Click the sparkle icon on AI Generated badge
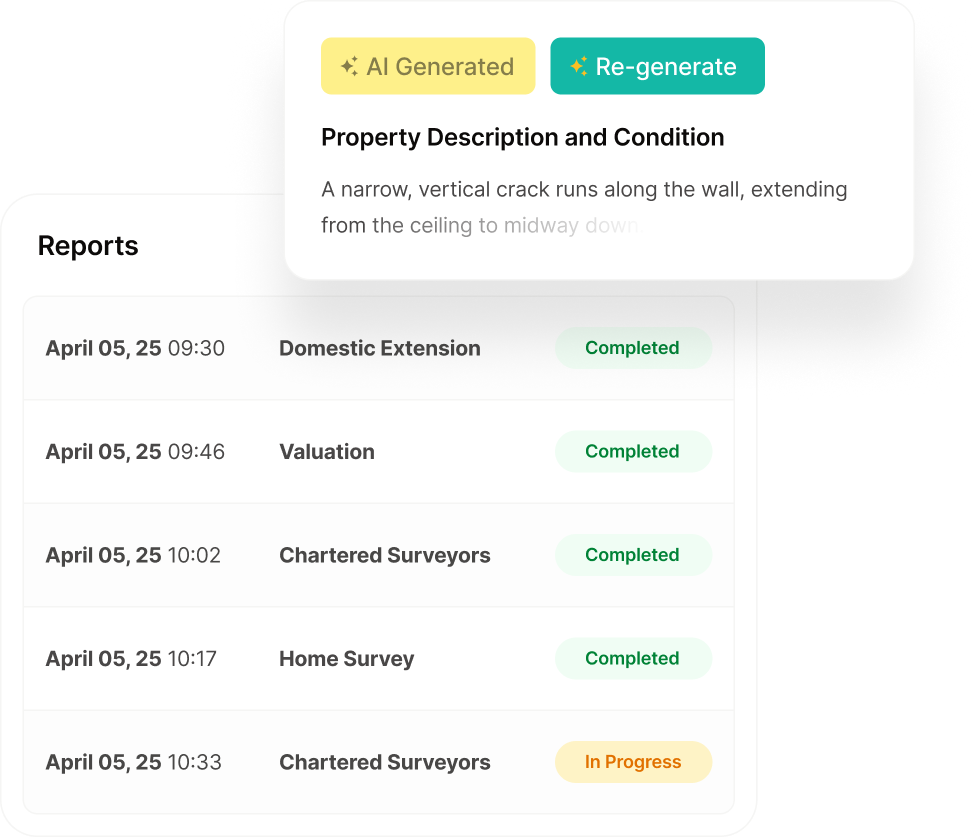975x837 pixels. click(349, 66)
